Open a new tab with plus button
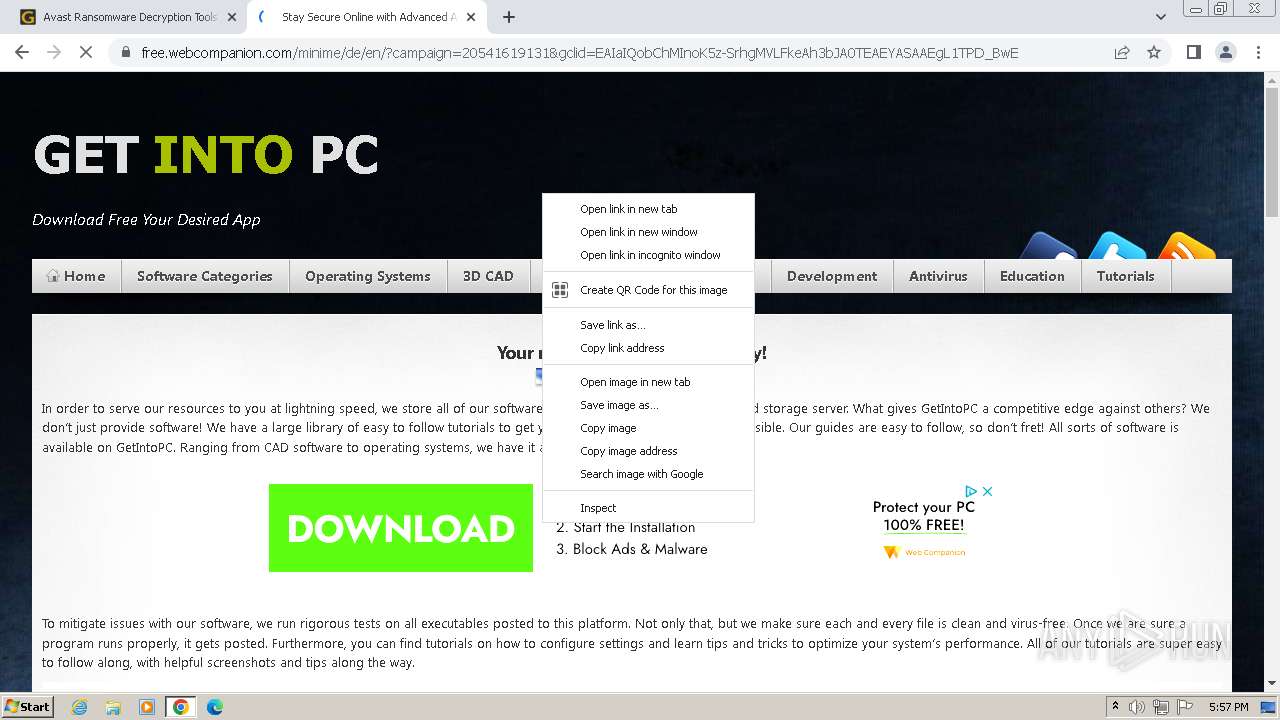Screen dimensions: 1280x720 pos(508,17)
